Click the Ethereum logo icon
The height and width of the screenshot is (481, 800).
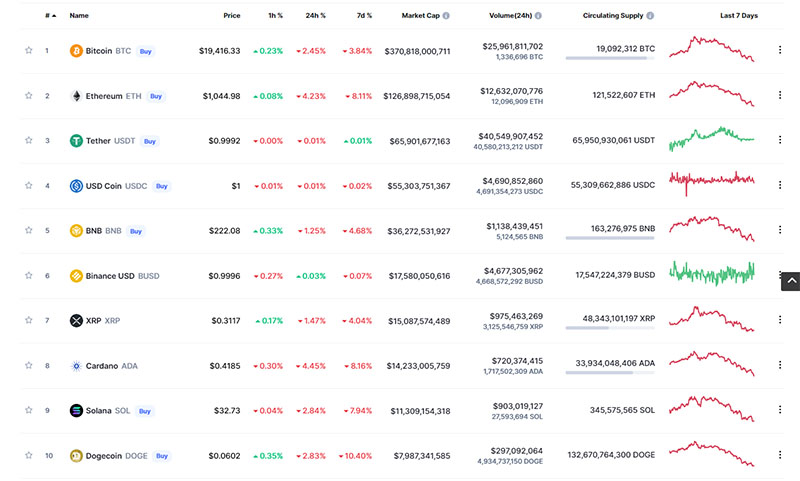[76, 96]
